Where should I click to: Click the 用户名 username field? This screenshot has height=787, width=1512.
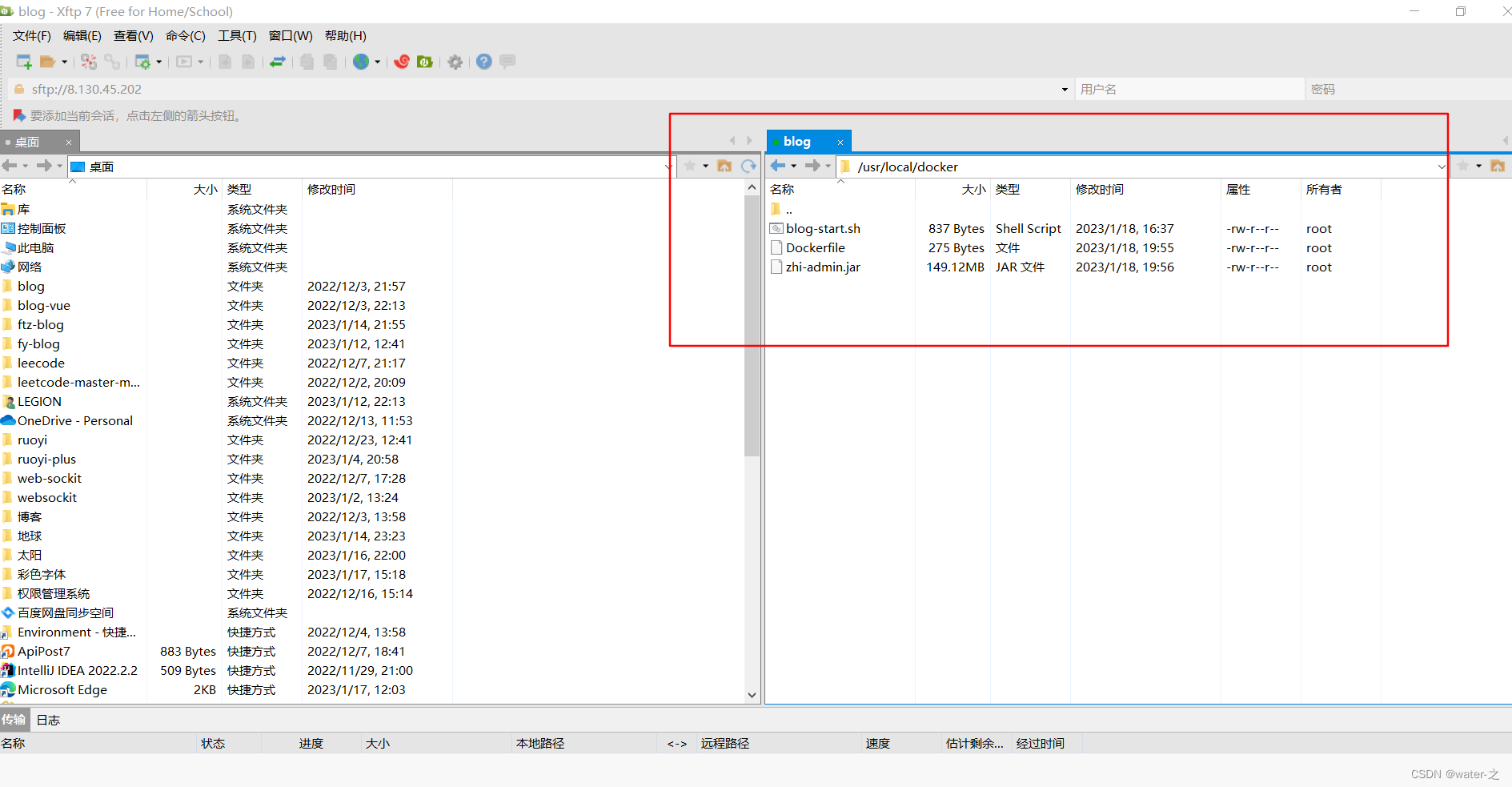(1189, 90)
